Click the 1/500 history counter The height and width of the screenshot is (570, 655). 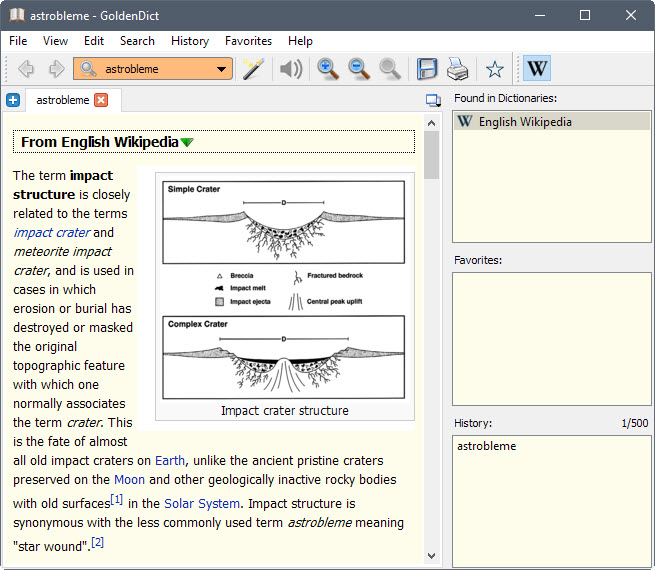click(x=635, y=423)
